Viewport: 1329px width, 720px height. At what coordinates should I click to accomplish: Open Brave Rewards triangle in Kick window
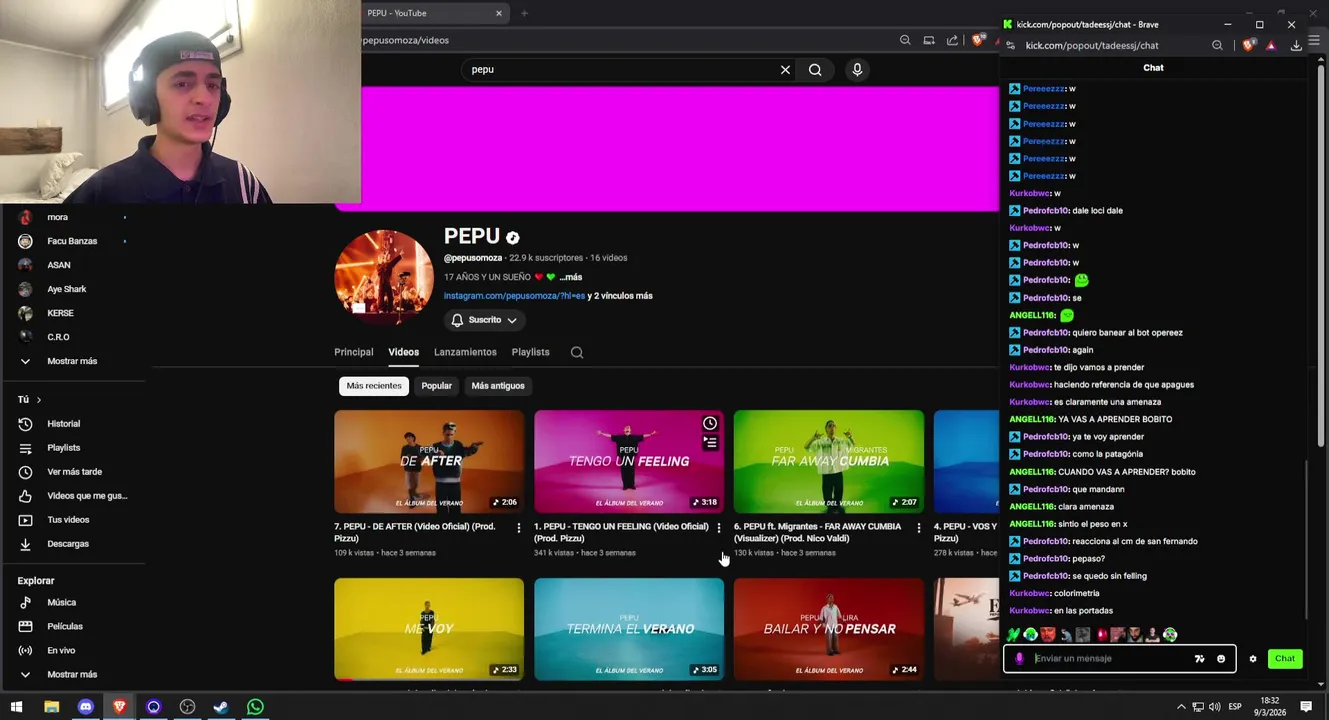pos(1271,46)
